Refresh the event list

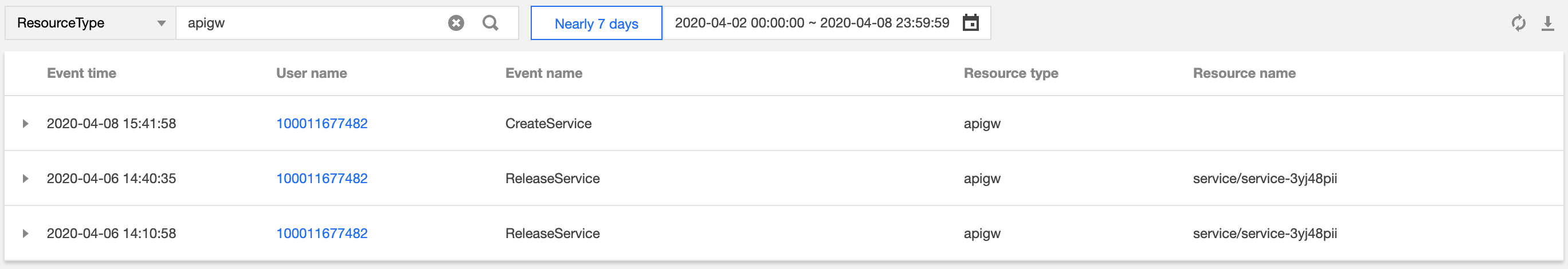(1518, 23)
